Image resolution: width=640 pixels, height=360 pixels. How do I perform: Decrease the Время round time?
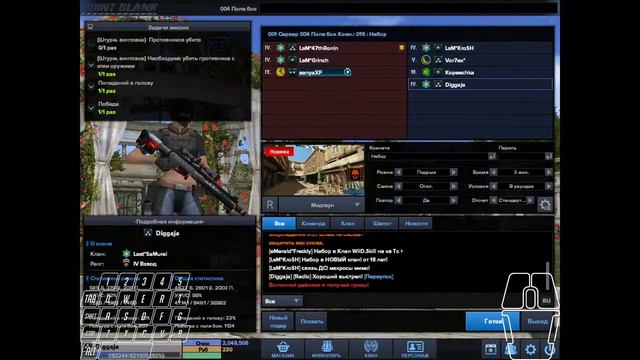(493, 172)
